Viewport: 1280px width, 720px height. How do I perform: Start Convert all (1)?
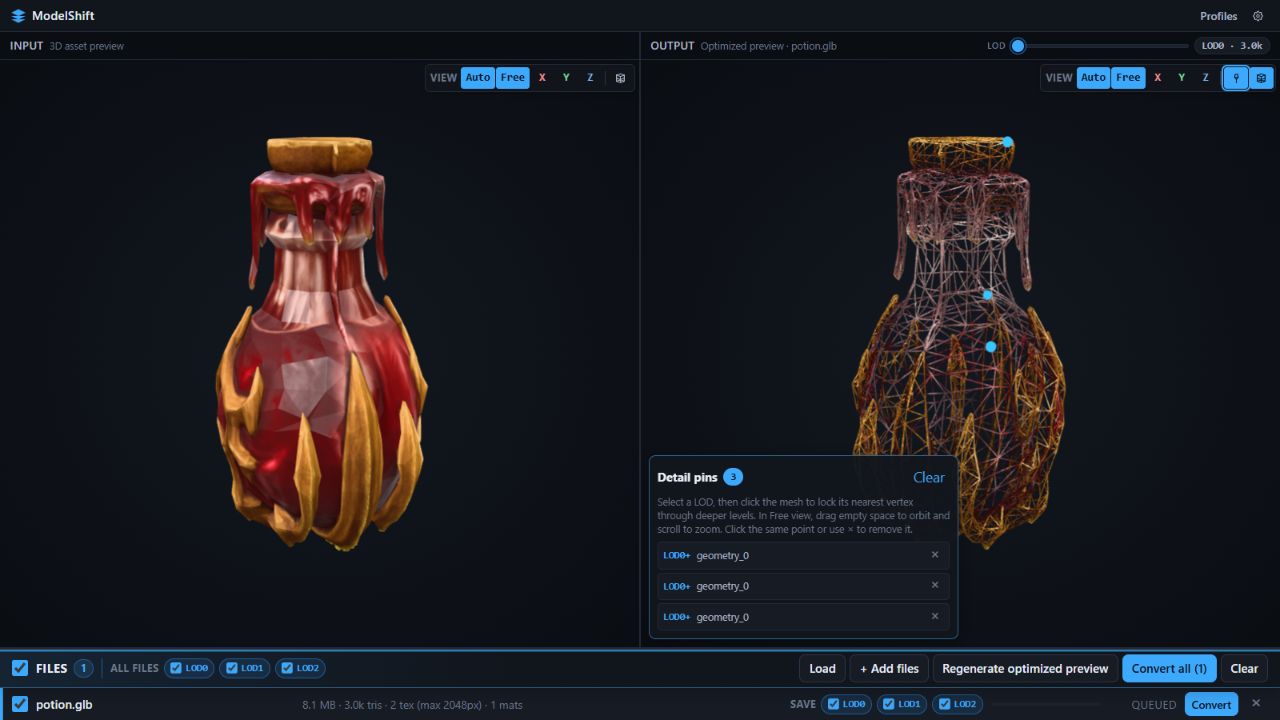tap(1169, 668)
